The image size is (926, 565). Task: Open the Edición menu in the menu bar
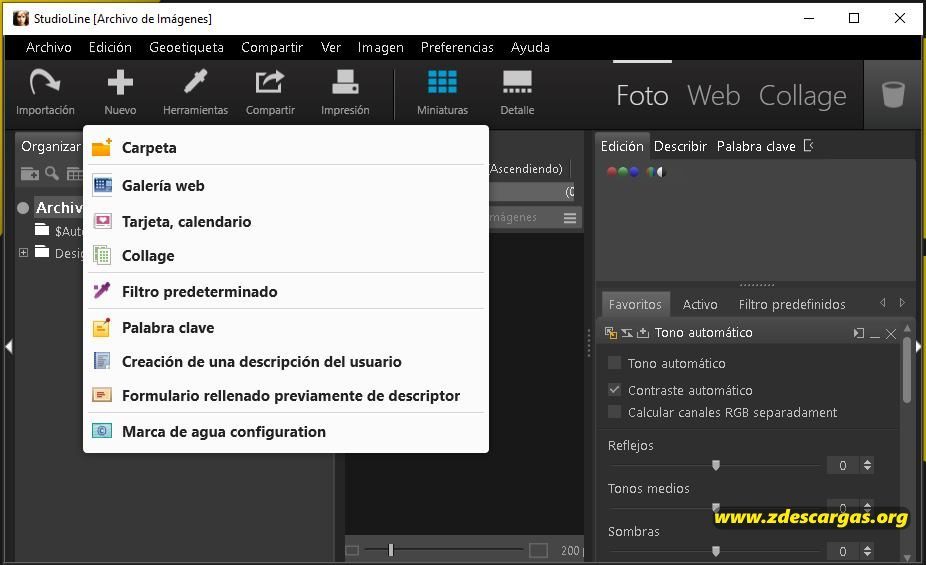(x=110, y=47)
